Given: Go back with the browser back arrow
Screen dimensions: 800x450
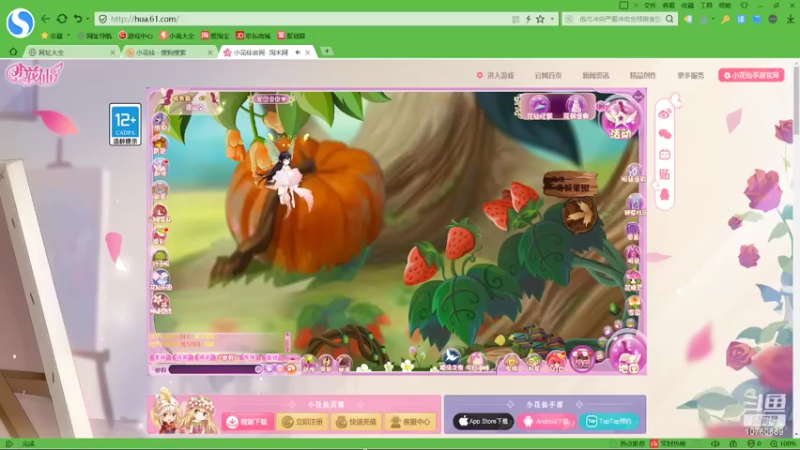Looking at the screenshot, I should (45, 19).
